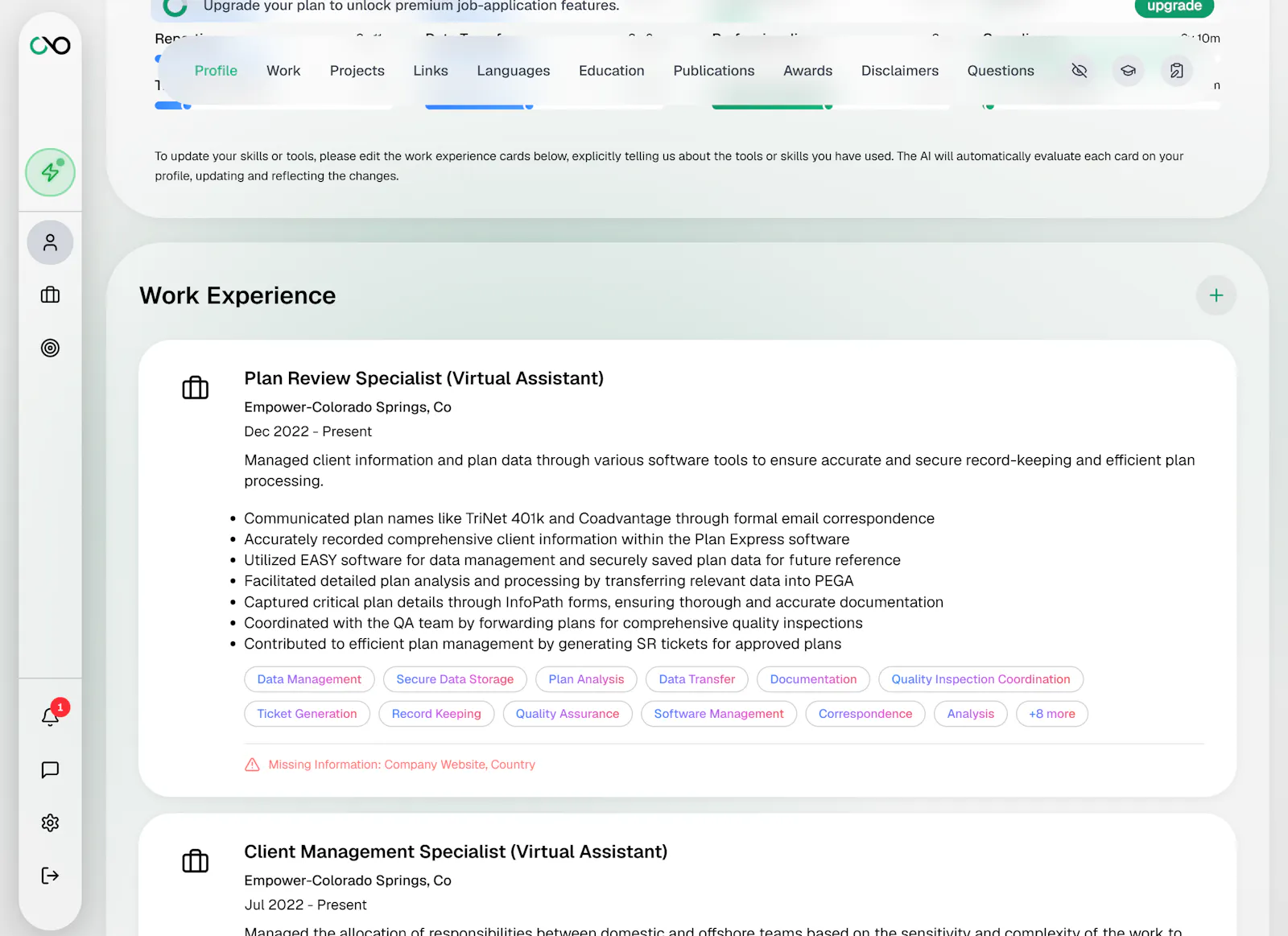The height and width of the screenshot is (936, 1288).
Task: Switch to the Work tab
Action: 283,71
